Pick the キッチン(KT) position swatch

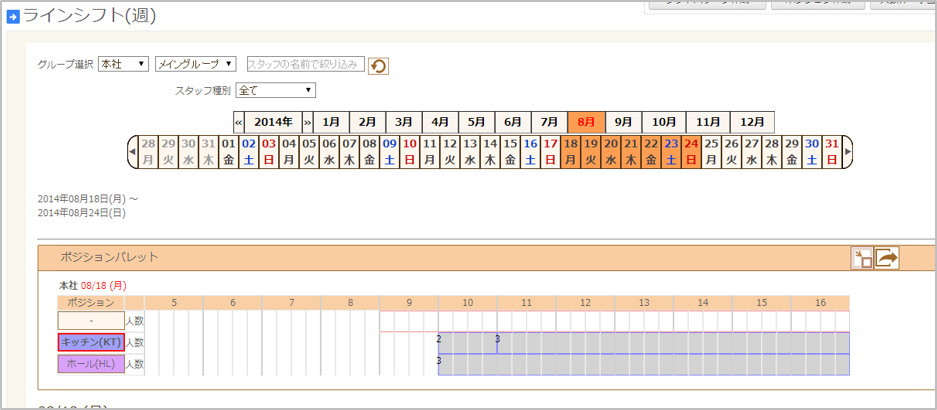(x=91, y=342)
